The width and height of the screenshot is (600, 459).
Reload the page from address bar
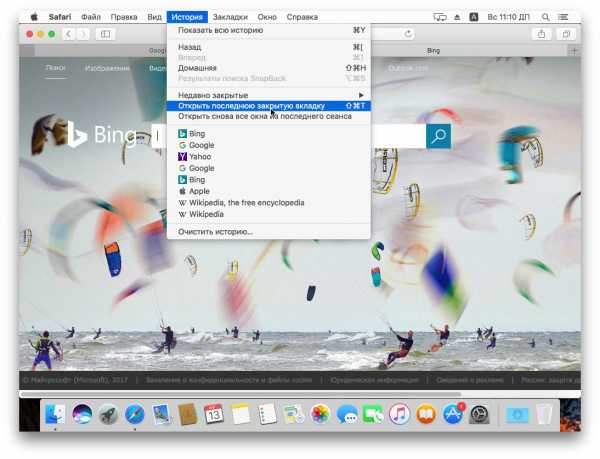point(409,34)
